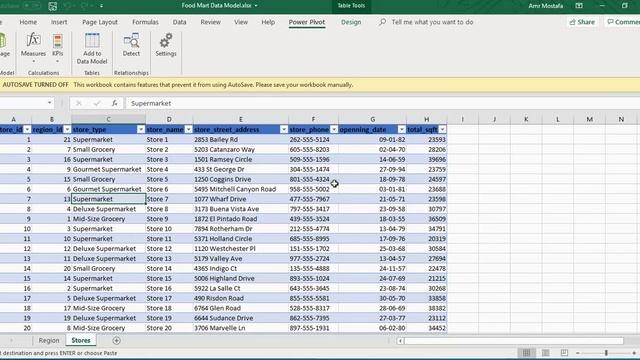Image resolution: width=640 pixels, height=360 pixels.
Task: Open the Review ribbon tab
Action: 211,22
